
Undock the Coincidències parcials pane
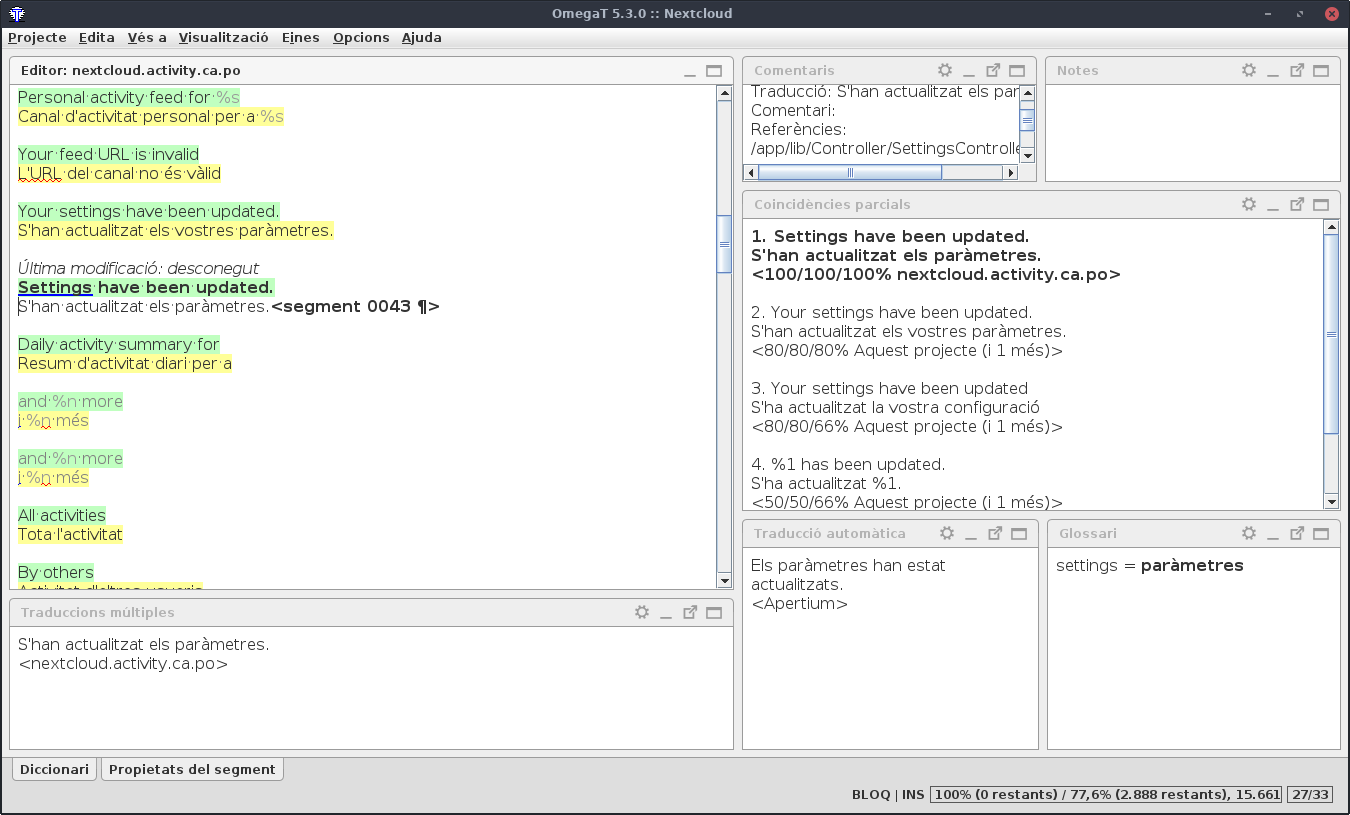(1297, 204)
